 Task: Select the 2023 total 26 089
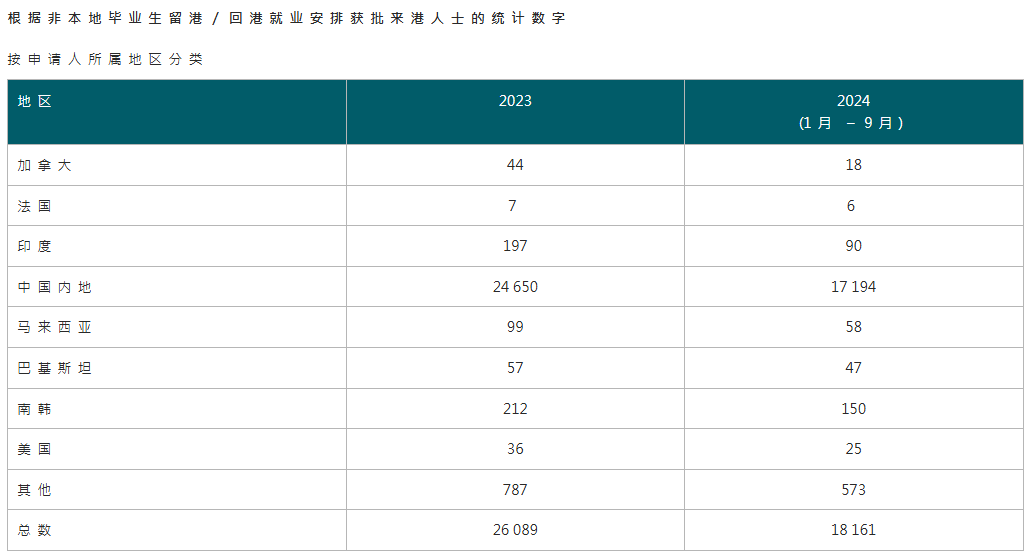click(x=515, y=530)
